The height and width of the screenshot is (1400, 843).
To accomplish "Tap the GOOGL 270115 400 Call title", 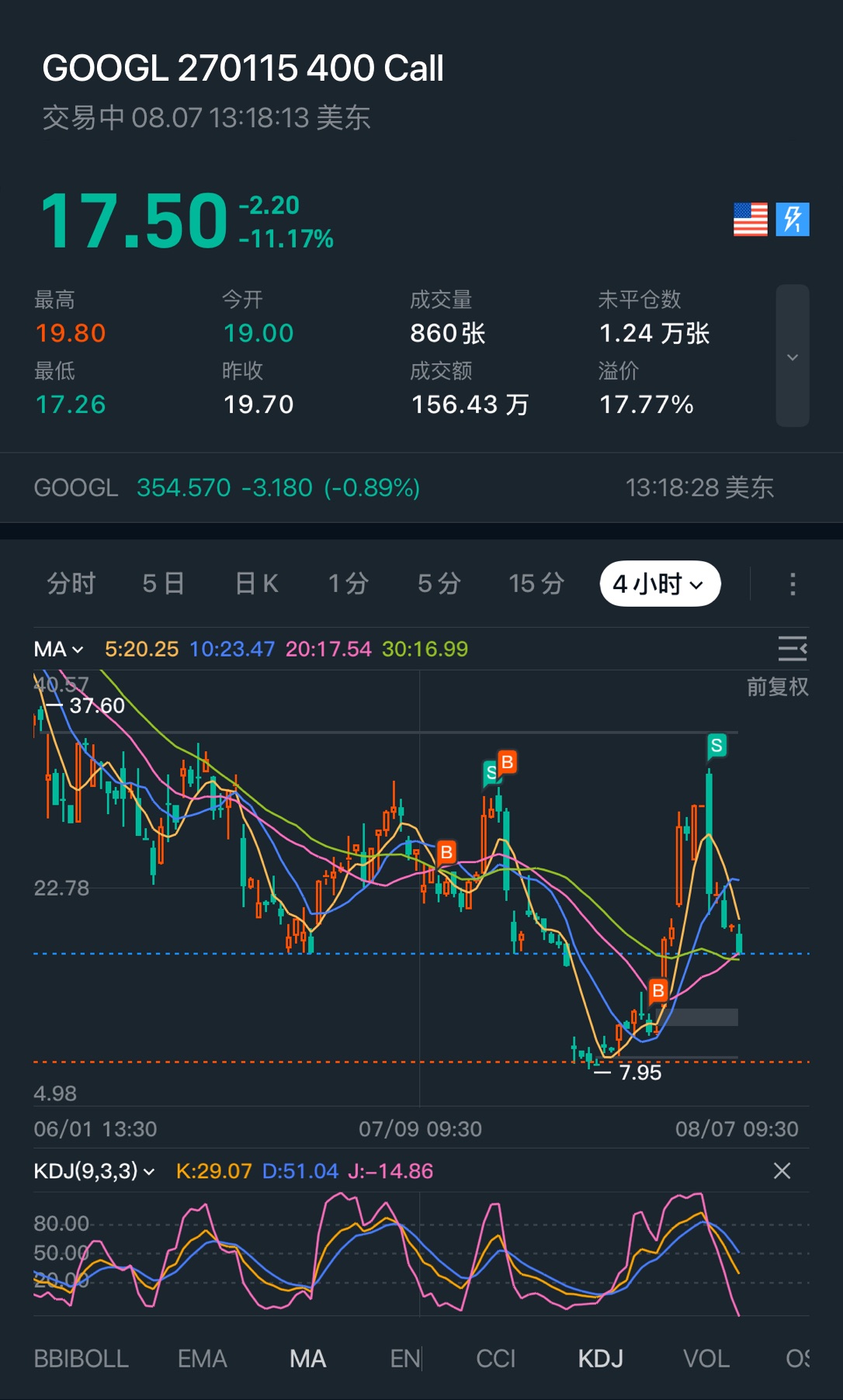I will point(243,68).
